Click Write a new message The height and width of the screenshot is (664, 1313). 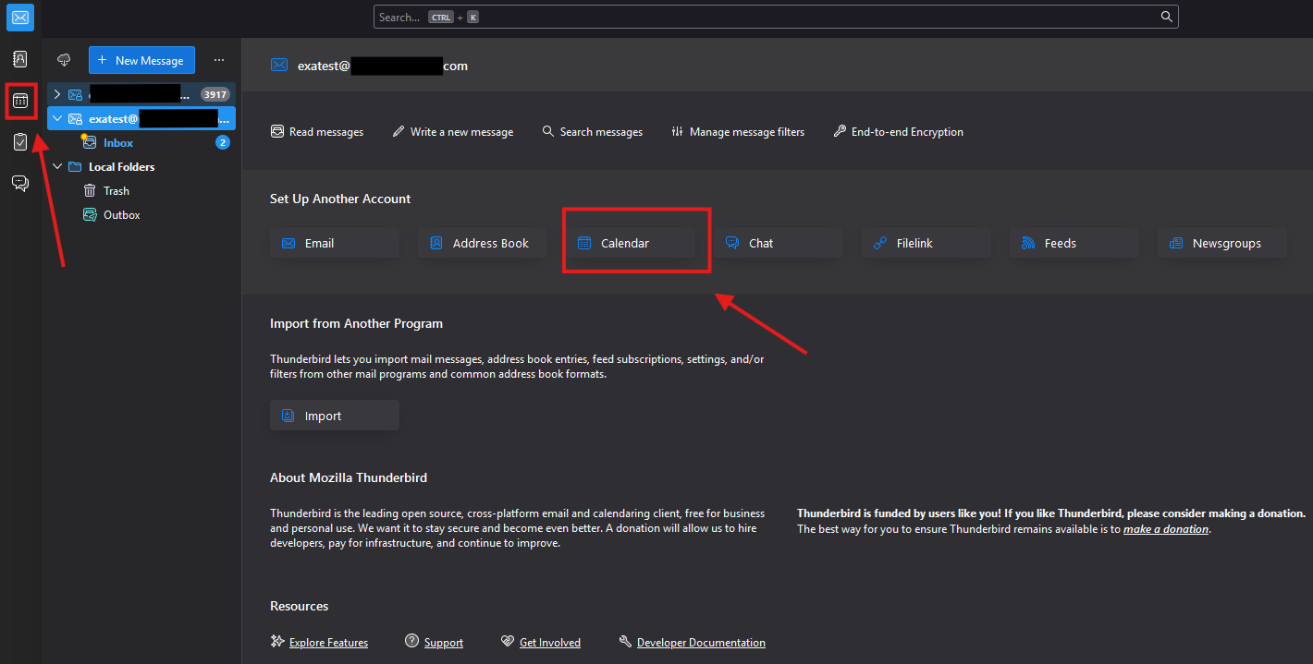[x=453, y=132]
